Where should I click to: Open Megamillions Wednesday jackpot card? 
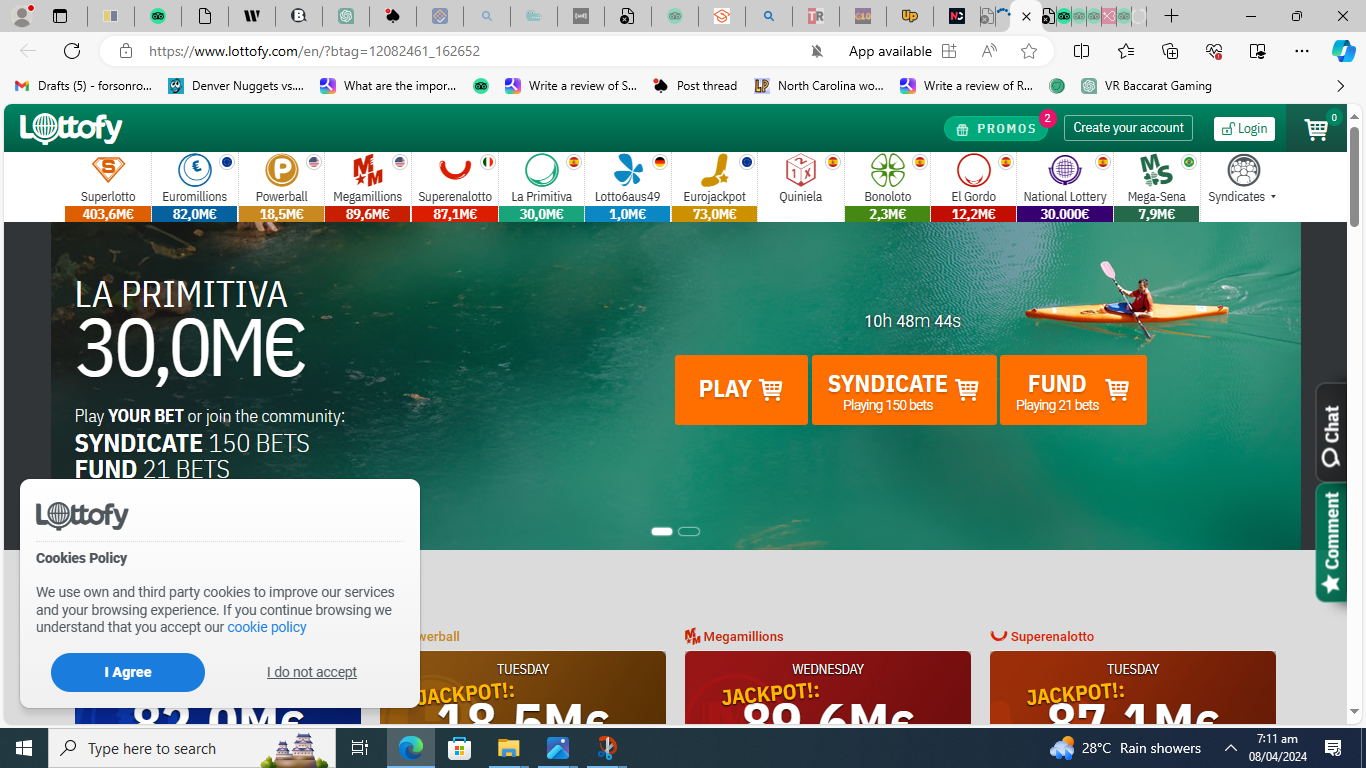click(x=828, y=687)
